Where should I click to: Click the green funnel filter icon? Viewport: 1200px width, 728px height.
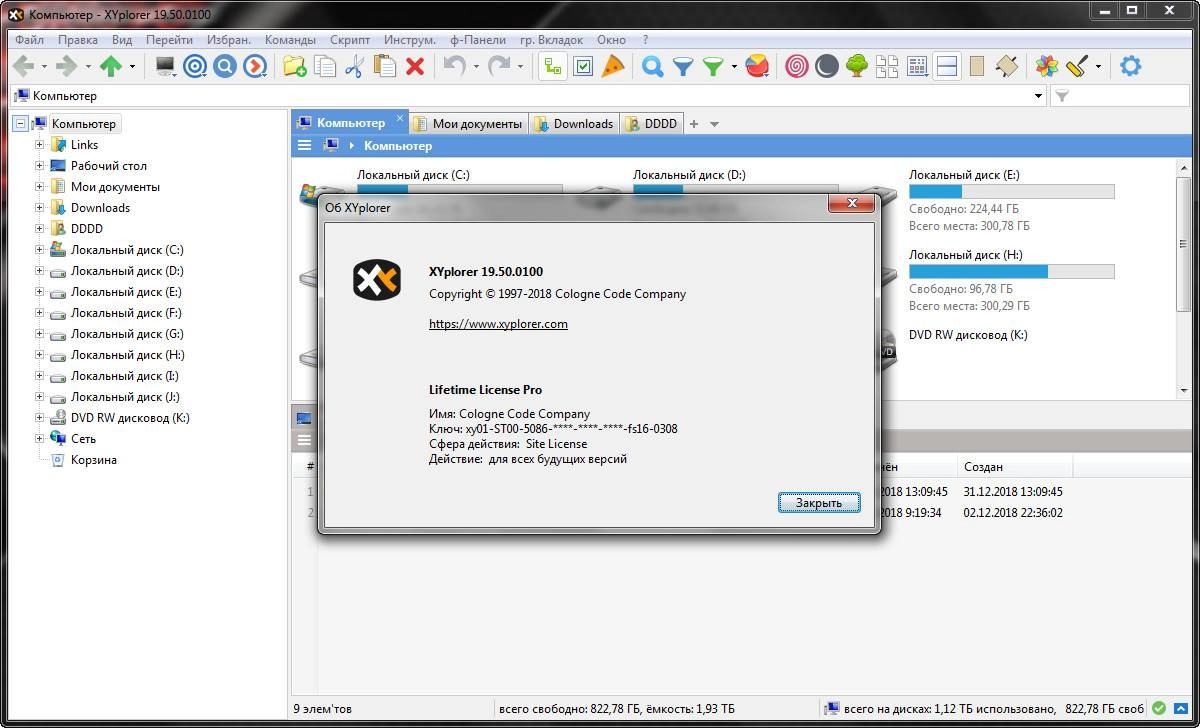[713, 66]
